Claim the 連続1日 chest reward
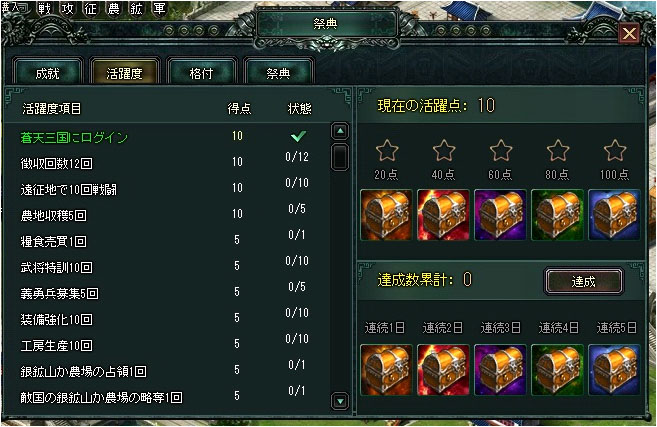 [386, 370]
